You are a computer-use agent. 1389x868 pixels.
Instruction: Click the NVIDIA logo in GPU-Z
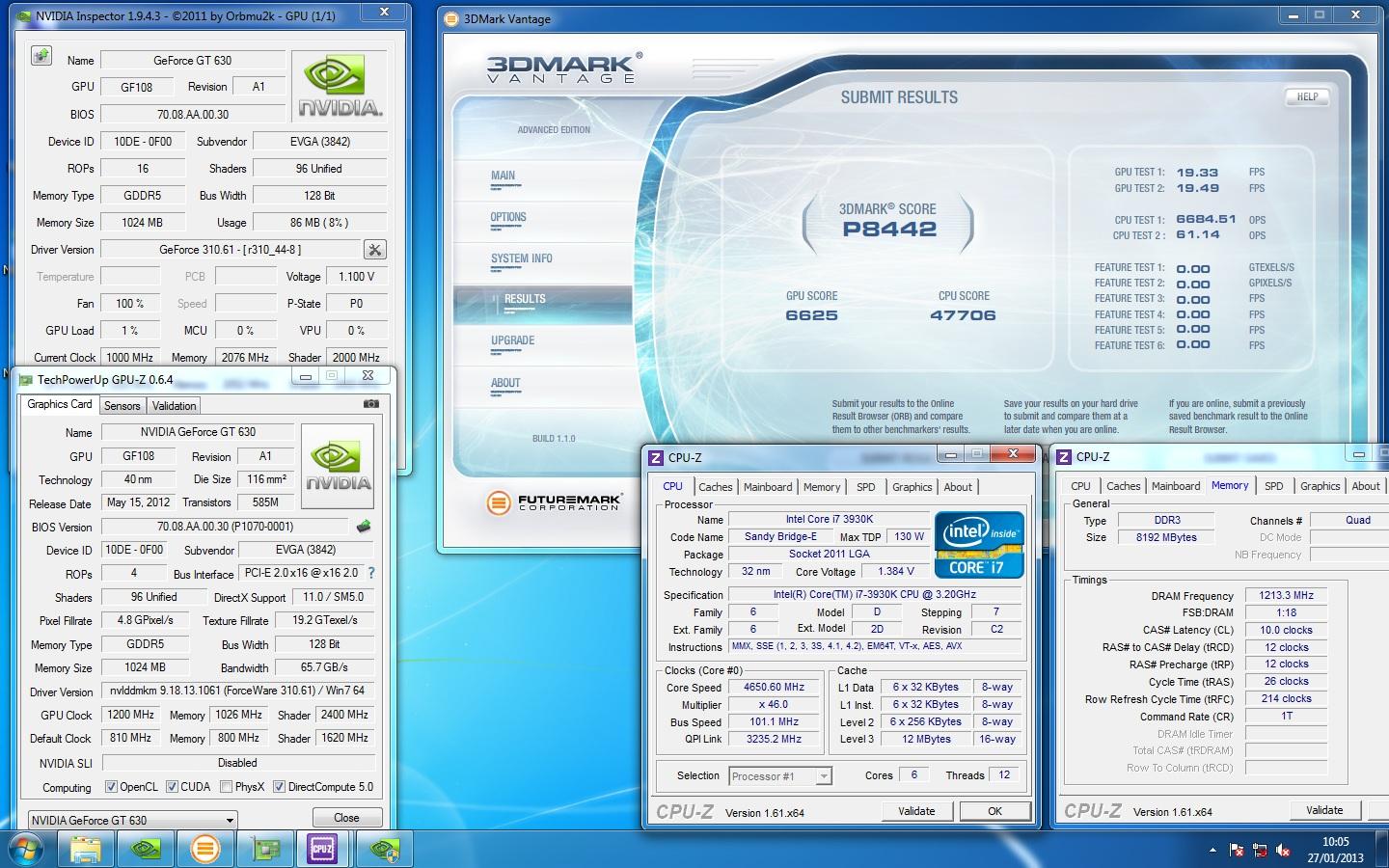[338, 467]
